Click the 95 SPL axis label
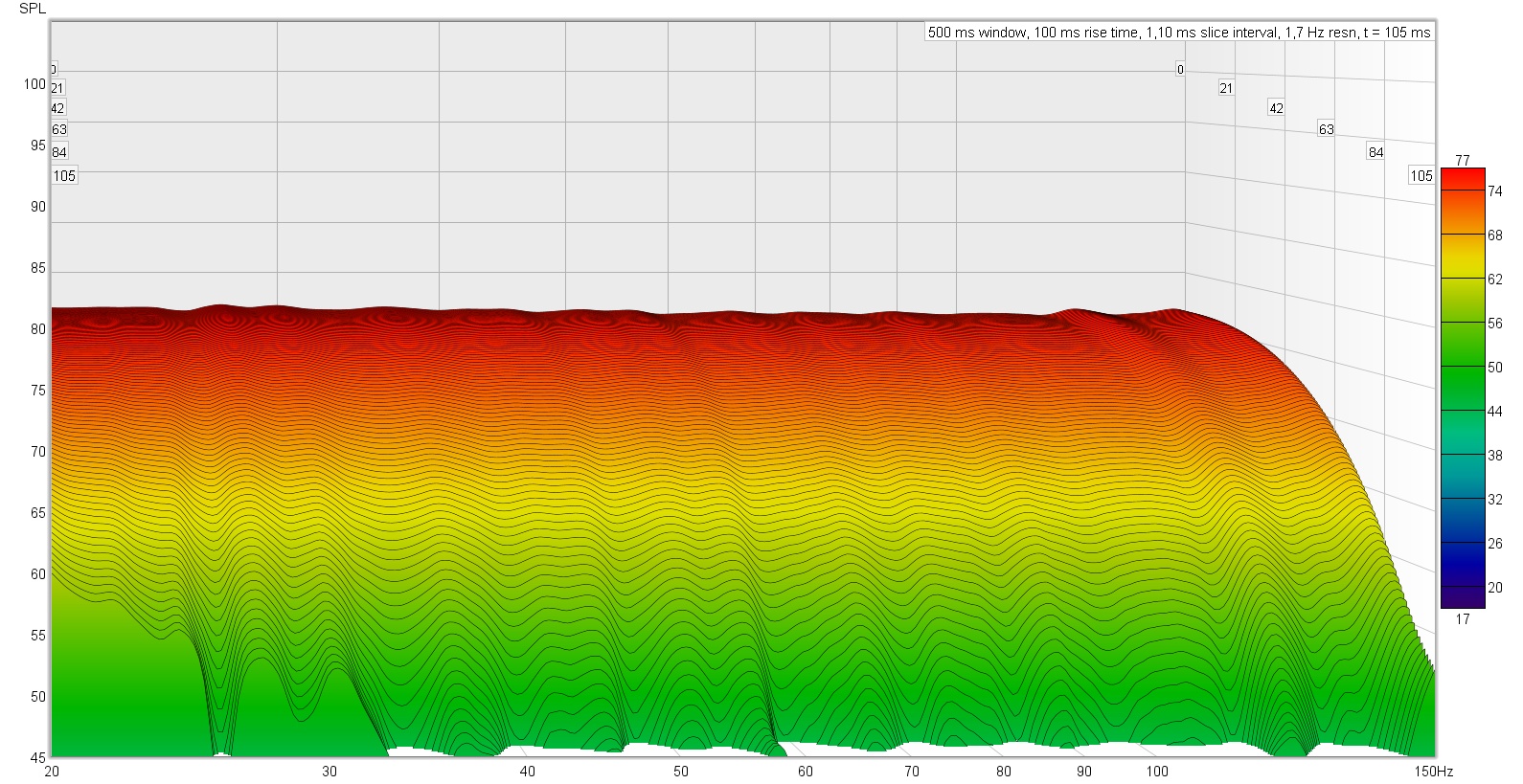 click(x=38, y=146)
